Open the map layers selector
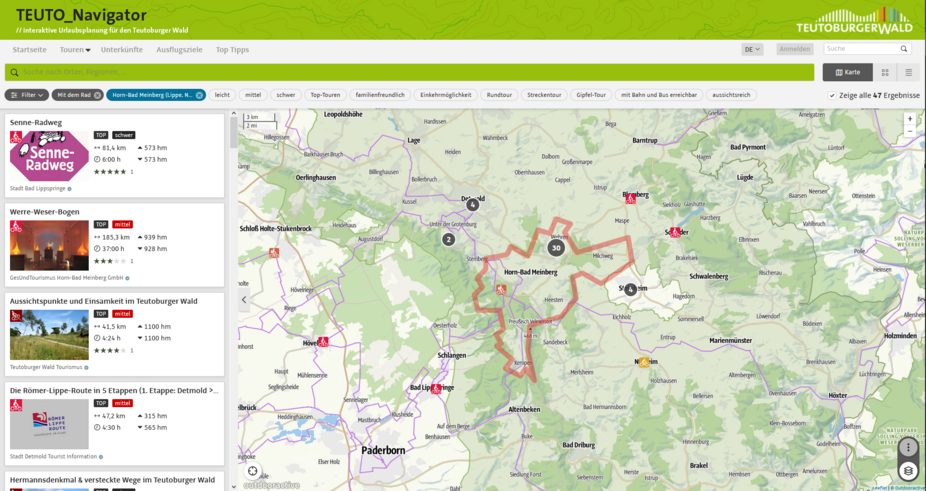The width and height of the screenshot is (926, 491). coord(907,470)
